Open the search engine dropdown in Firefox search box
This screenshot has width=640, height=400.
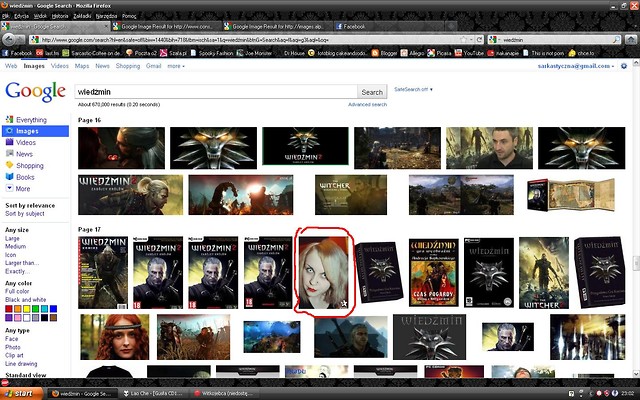pos(495,40)
